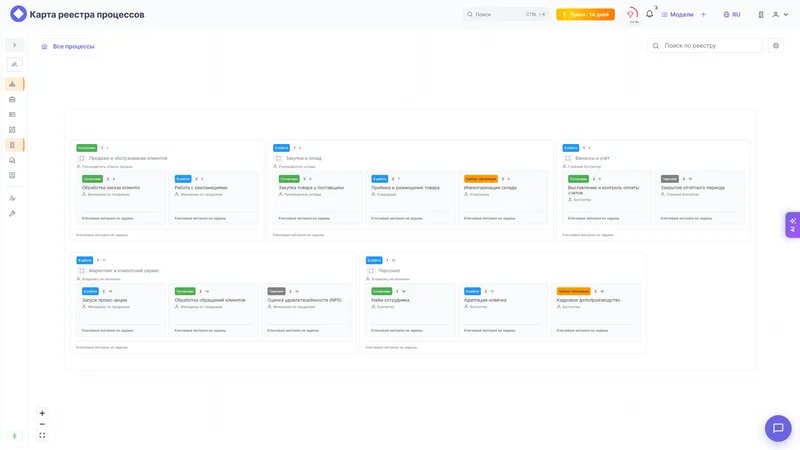Screen dimensions: 800x450
Task: Zoom in on the process map
Action: 42,413
